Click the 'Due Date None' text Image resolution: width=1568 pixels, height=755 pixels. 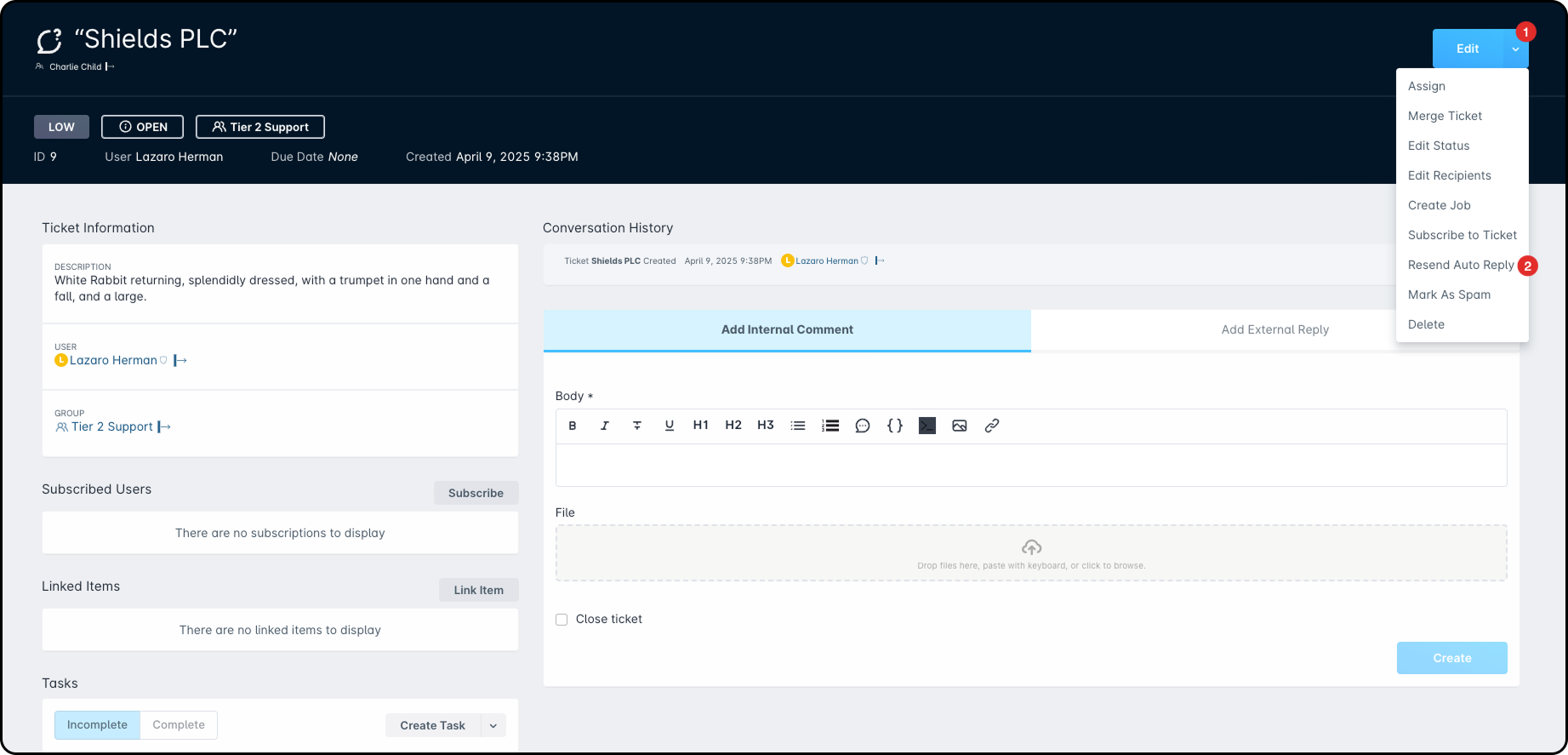click(x=314, y=157)
